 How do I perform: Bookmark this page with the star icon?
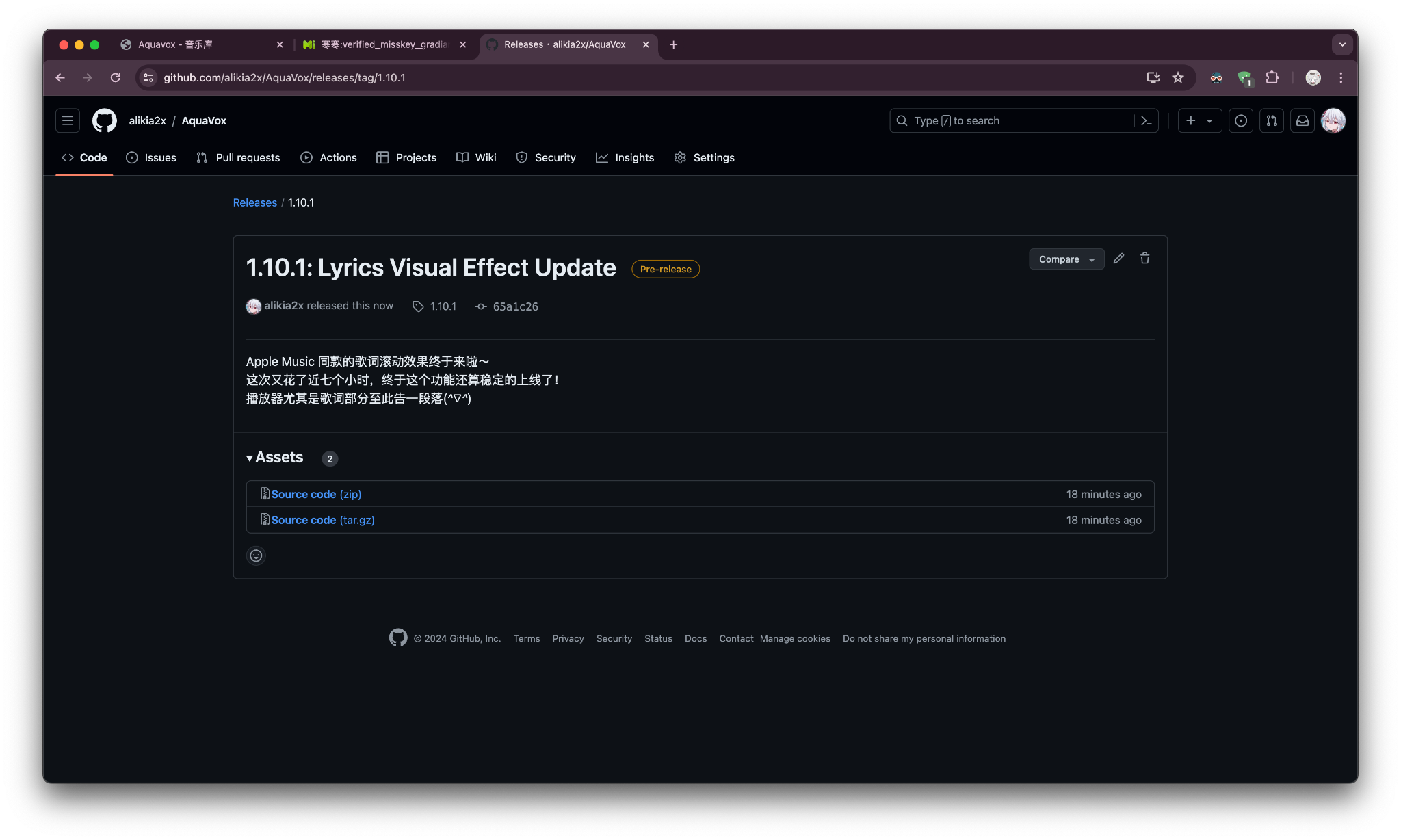click(1178, 78)
